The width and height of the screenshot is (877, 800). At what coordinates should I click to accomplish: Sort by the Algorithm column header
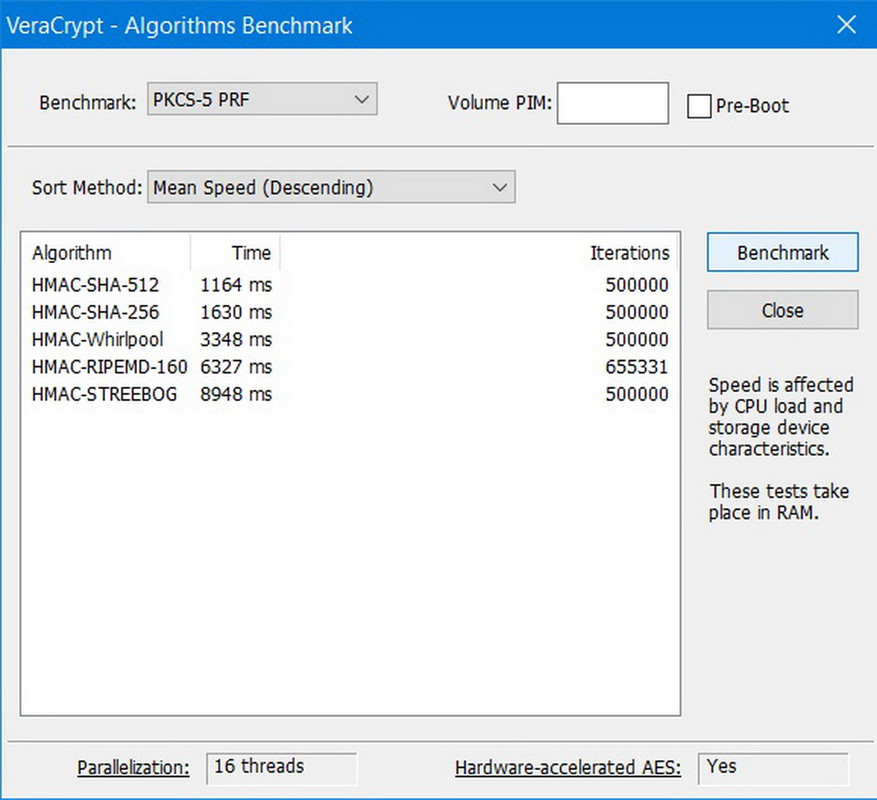pos(106,253)
